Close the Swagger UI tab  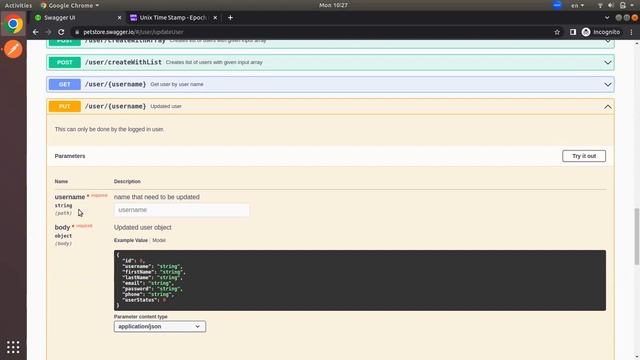click(119, 18)
